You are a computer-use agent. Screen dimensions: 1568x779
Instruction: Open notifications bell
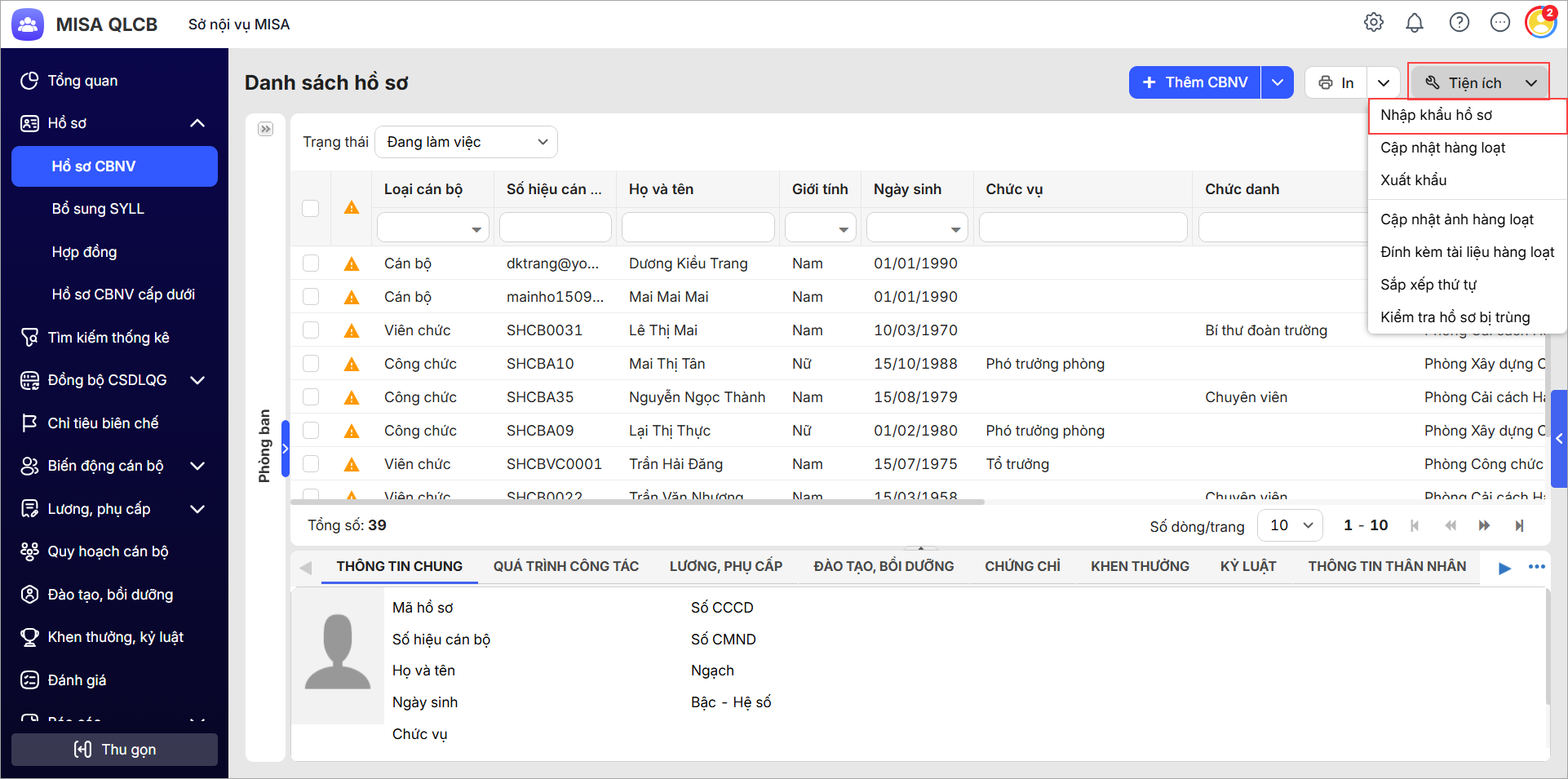tap(1415, 23)
